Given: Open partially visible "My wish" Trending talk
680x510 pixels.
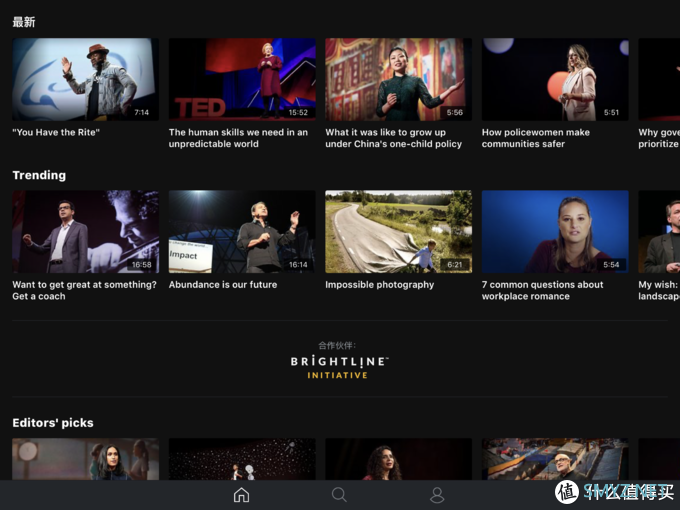Looking at the screenshot, I should pyautogui.click(x=659, y=232).
